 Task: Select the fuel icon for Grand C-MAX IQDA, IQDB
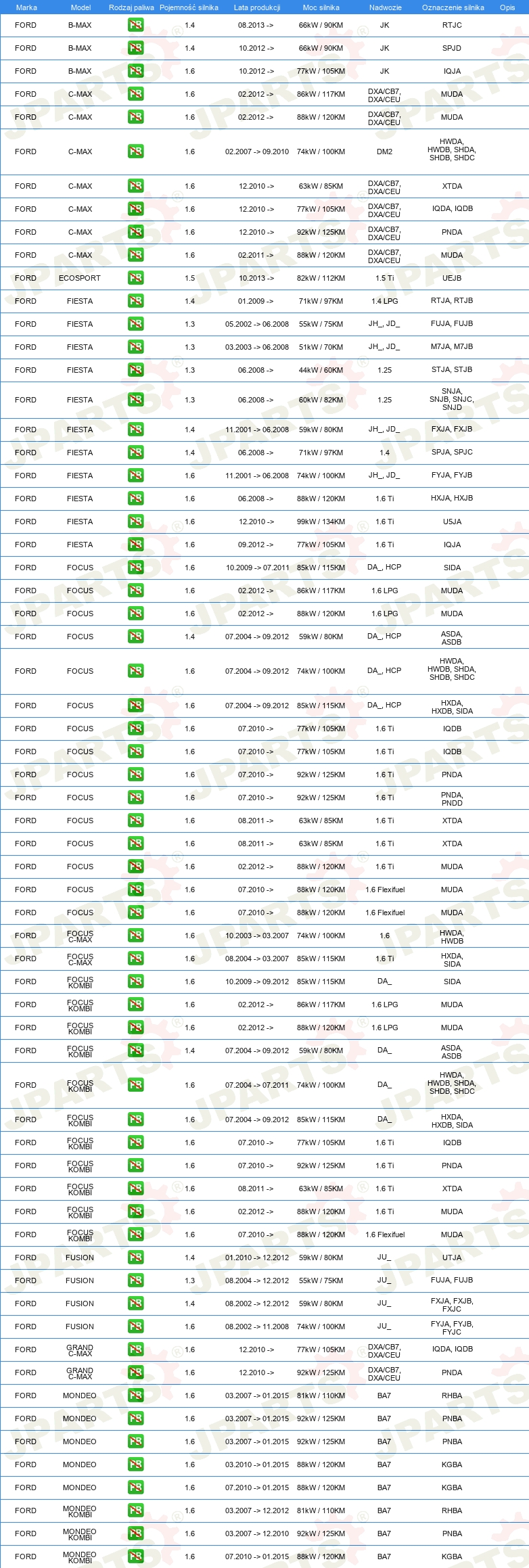click(x=135, y=1350)
